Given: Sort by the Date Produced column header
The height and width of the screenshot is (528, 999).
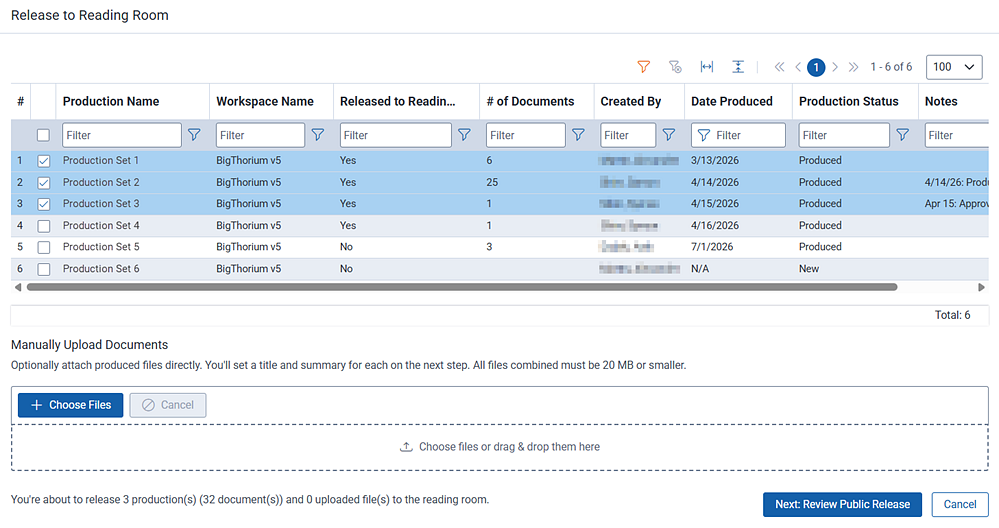Looking at the screenshot, I should (x=731, y=101).
